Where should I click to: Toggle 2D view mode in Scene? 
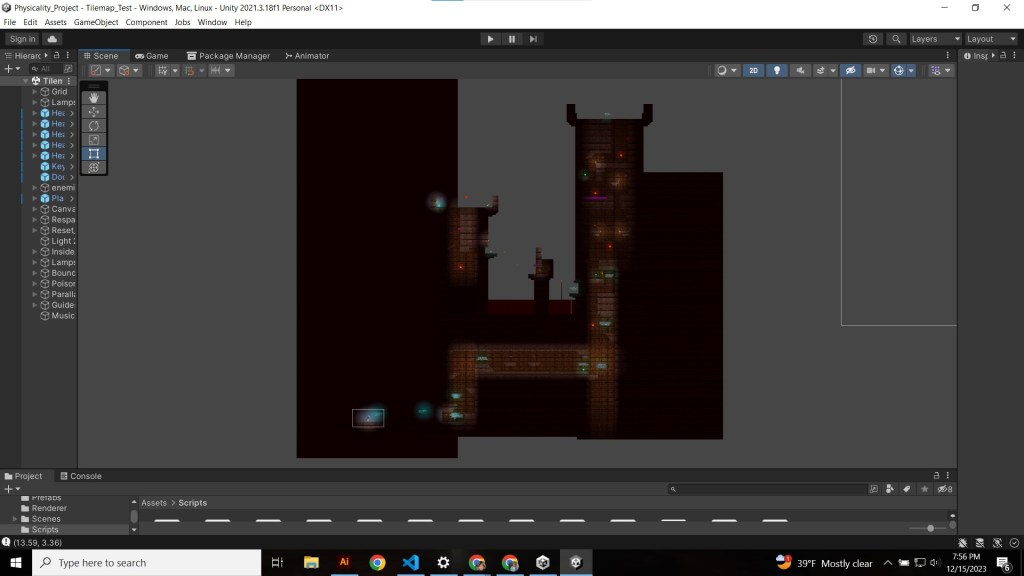click(753, 71)
